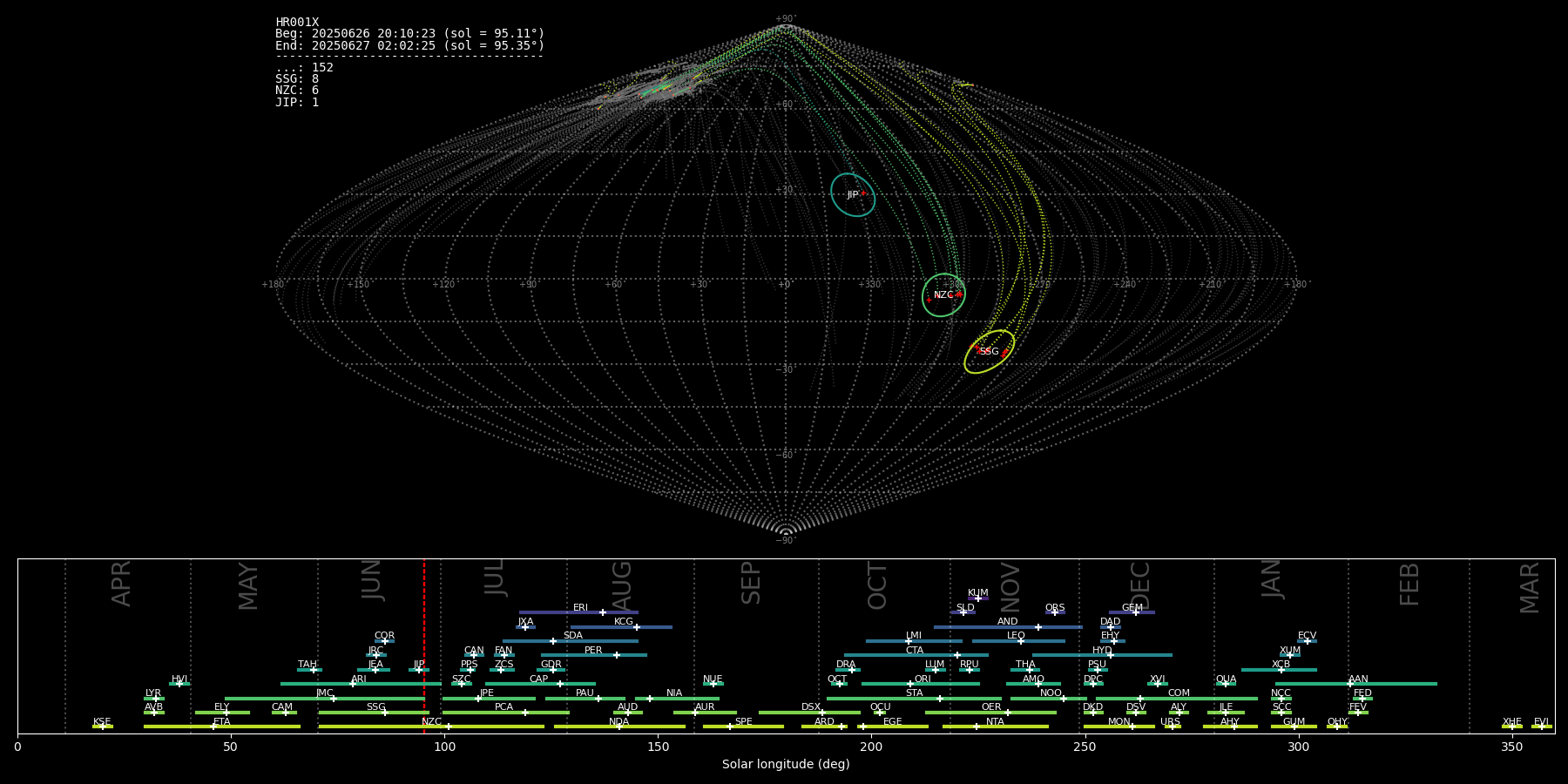Select the XHE shower label in the timeline
Image resolution: width=1568 pixels, height=784 pixels.
click(x=1512, y=722)
